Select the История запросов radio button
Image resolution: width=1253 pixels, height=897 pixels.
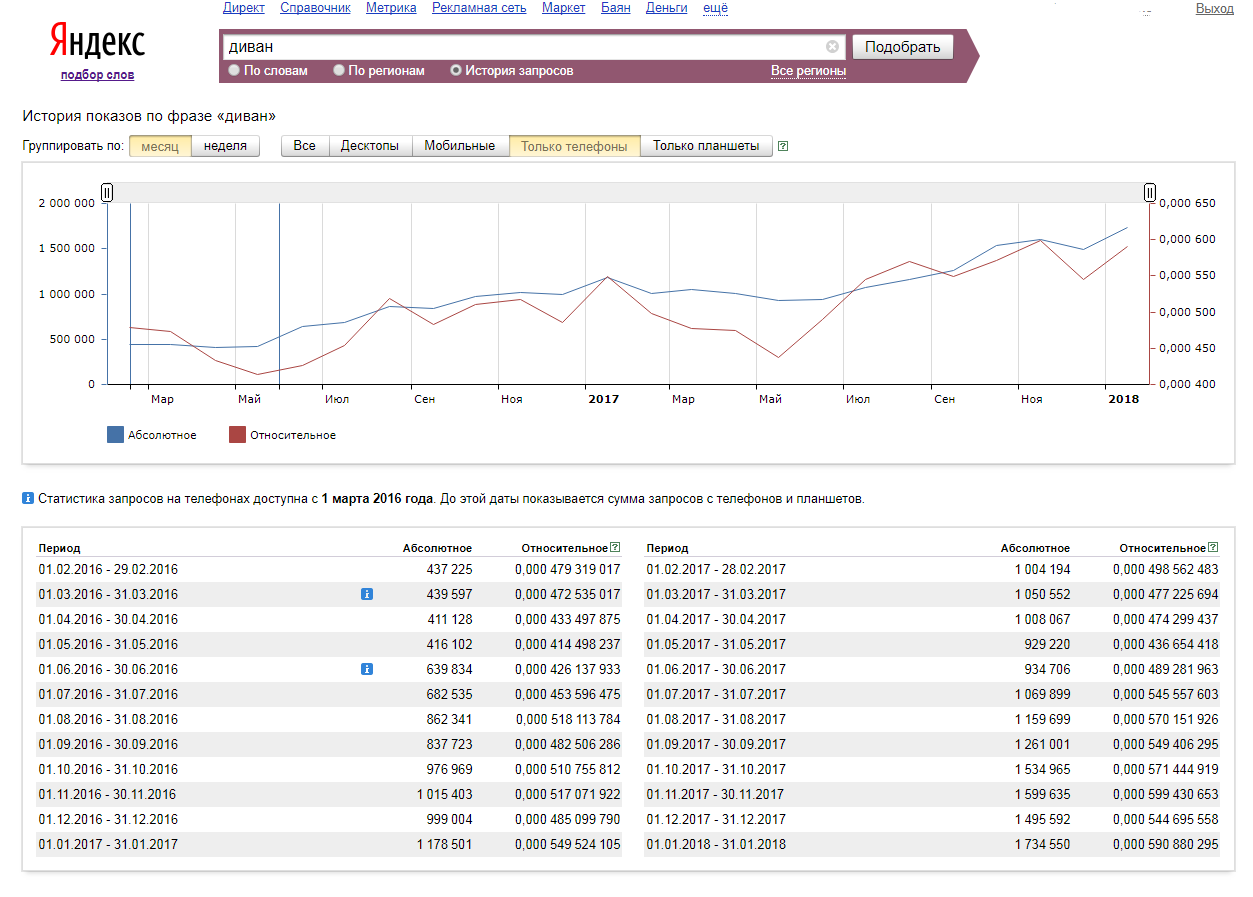(456, 71)
